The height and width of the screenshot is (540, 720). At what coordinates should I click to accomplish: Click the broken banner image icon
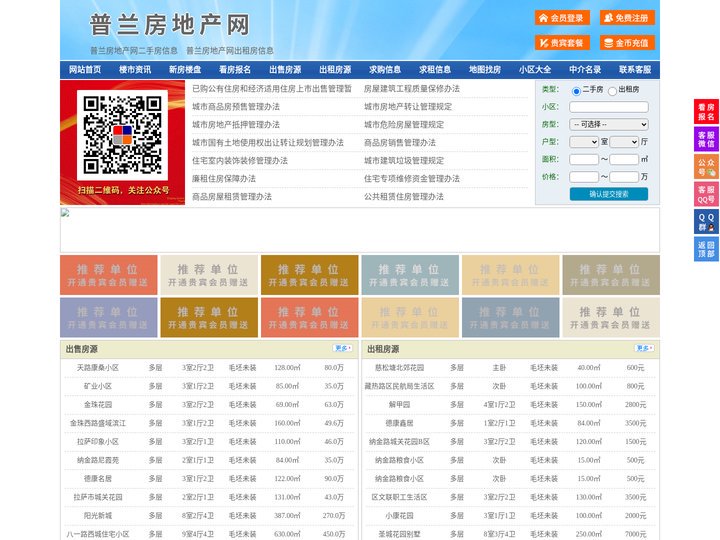tap(65, 213)
